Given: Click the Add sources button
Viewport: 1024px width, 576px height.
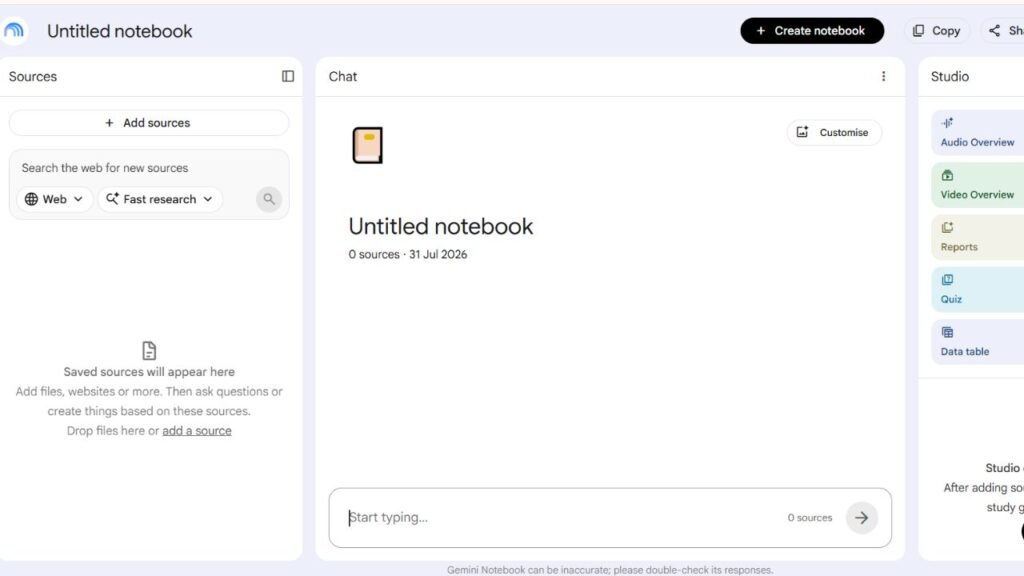Looking at the screenshot, I should [x=149, y=123].
